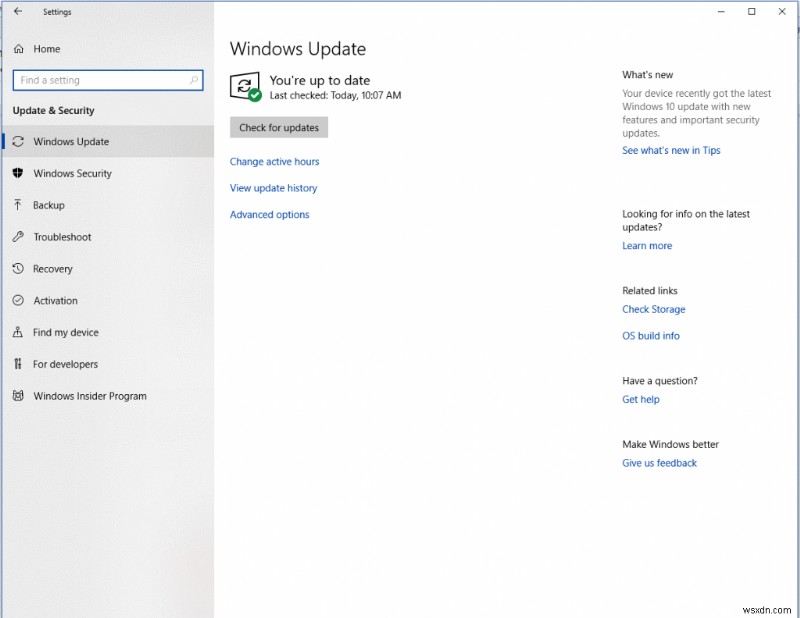Click the green checkmark status icon
Viewport: 800px width, 618px height.
pyautogui.click(x=253, y=95)
